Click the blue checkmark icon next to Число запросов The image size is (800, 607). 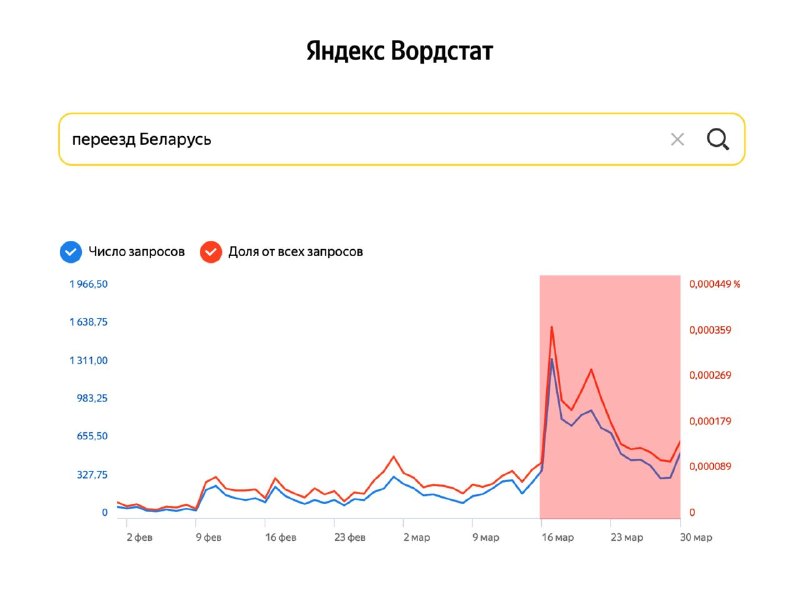pyautogui.click(x=69, y=251)
